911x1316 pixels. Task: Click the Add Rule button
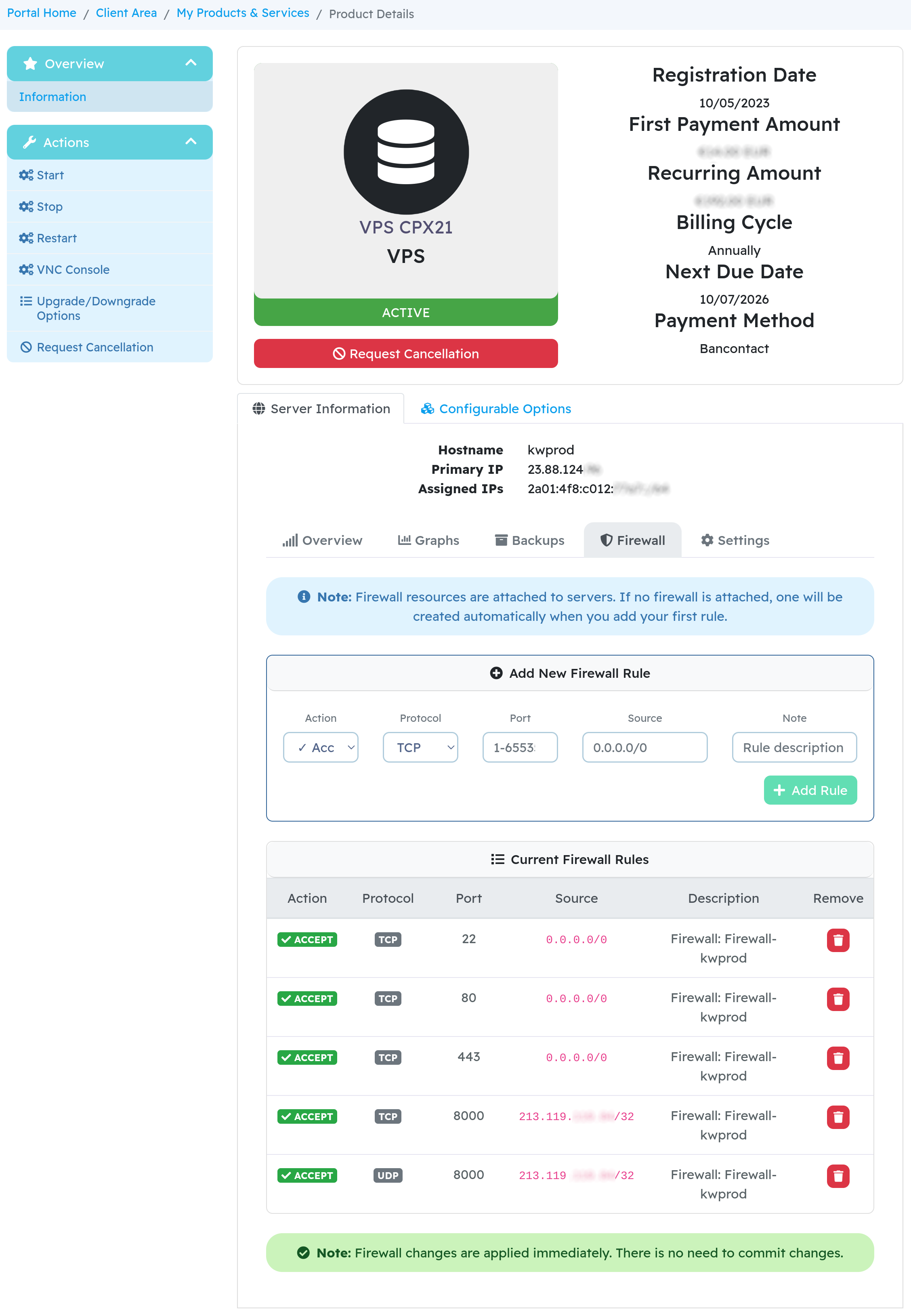coord(810,790)
